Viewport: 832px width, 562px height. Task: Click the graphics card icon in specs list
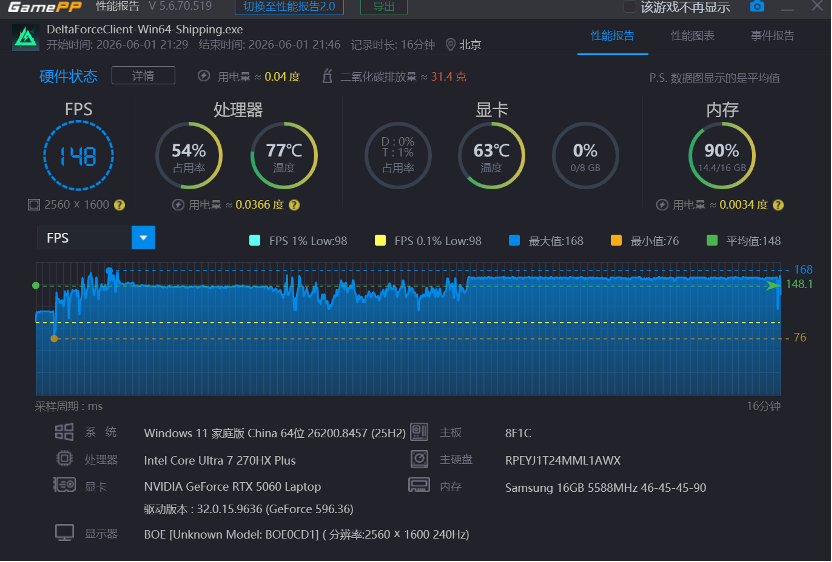point(64,485)
